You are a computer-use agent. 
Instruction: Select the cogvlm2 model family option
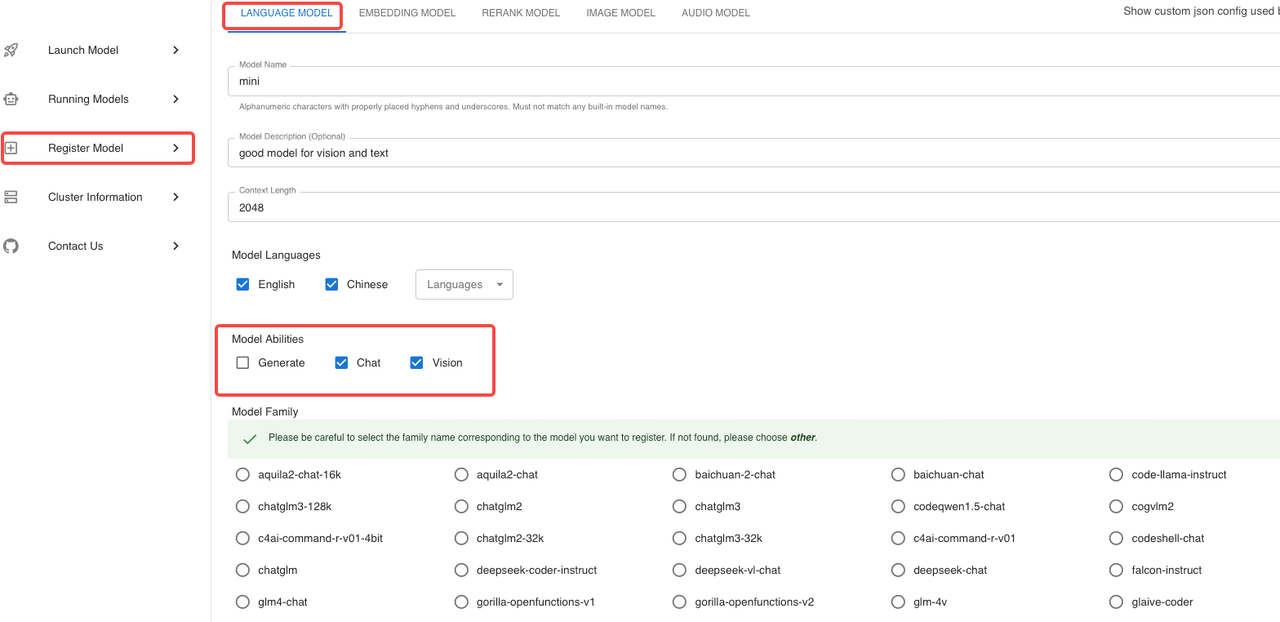coord(1116,507)
